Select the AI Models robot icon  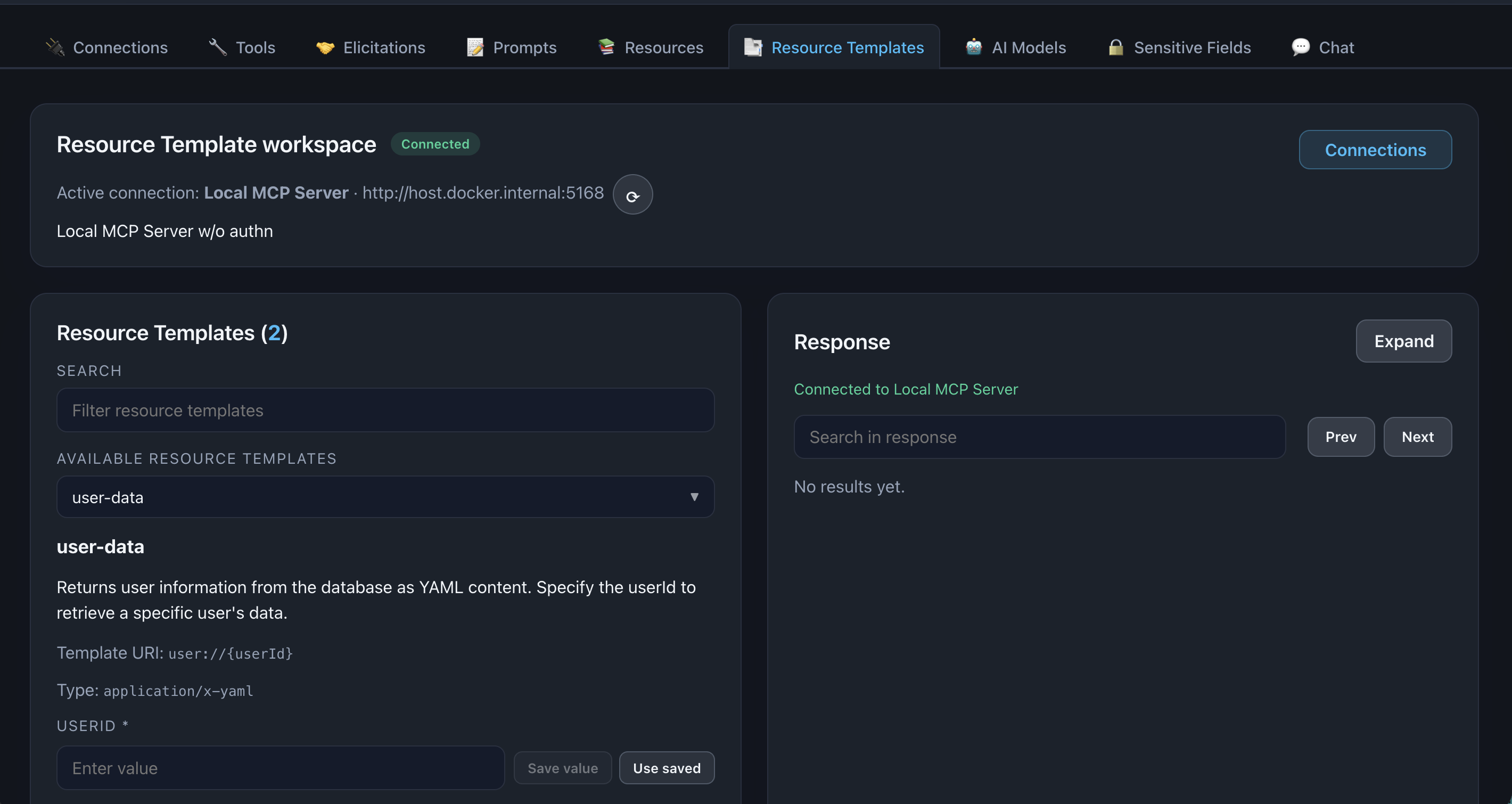tap(973, 47)
